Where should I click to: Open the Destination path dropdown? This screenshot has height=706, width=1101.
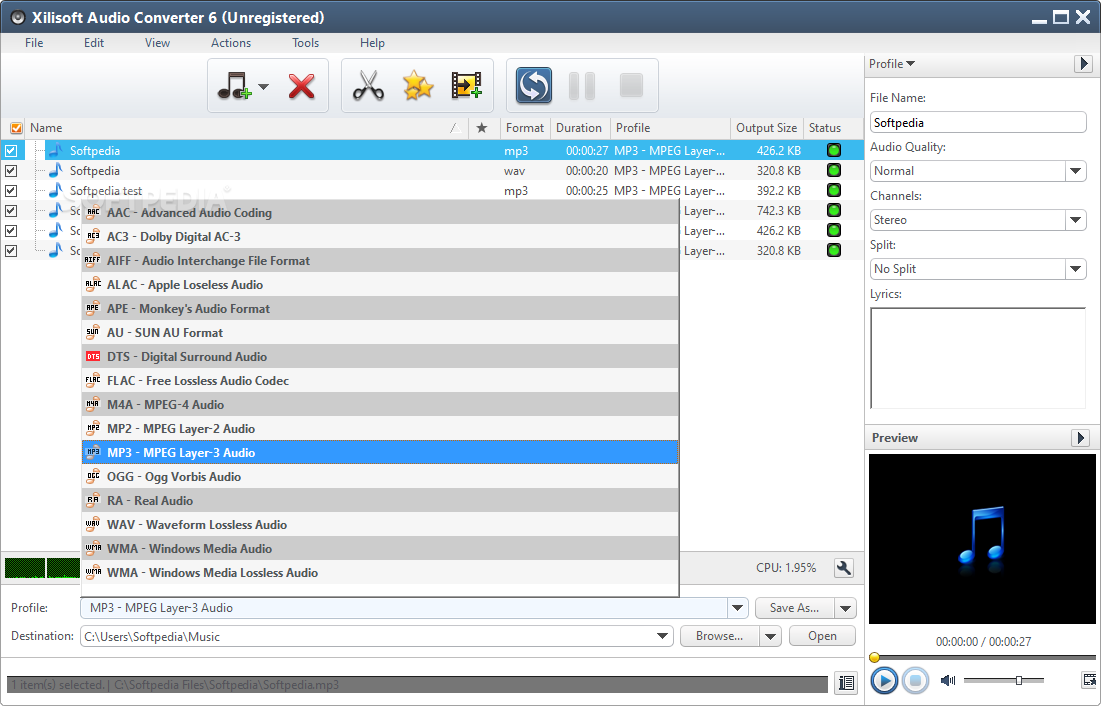661,636
